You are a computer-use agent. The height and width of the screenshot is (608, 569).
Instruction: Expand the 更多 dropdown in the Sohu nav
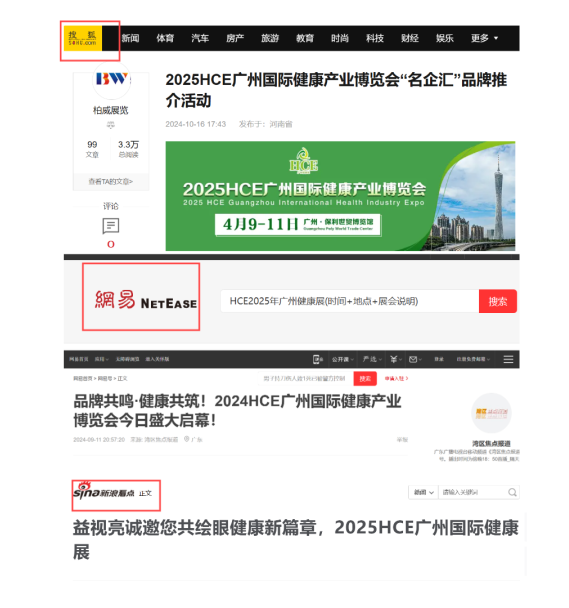pos(484,38)
